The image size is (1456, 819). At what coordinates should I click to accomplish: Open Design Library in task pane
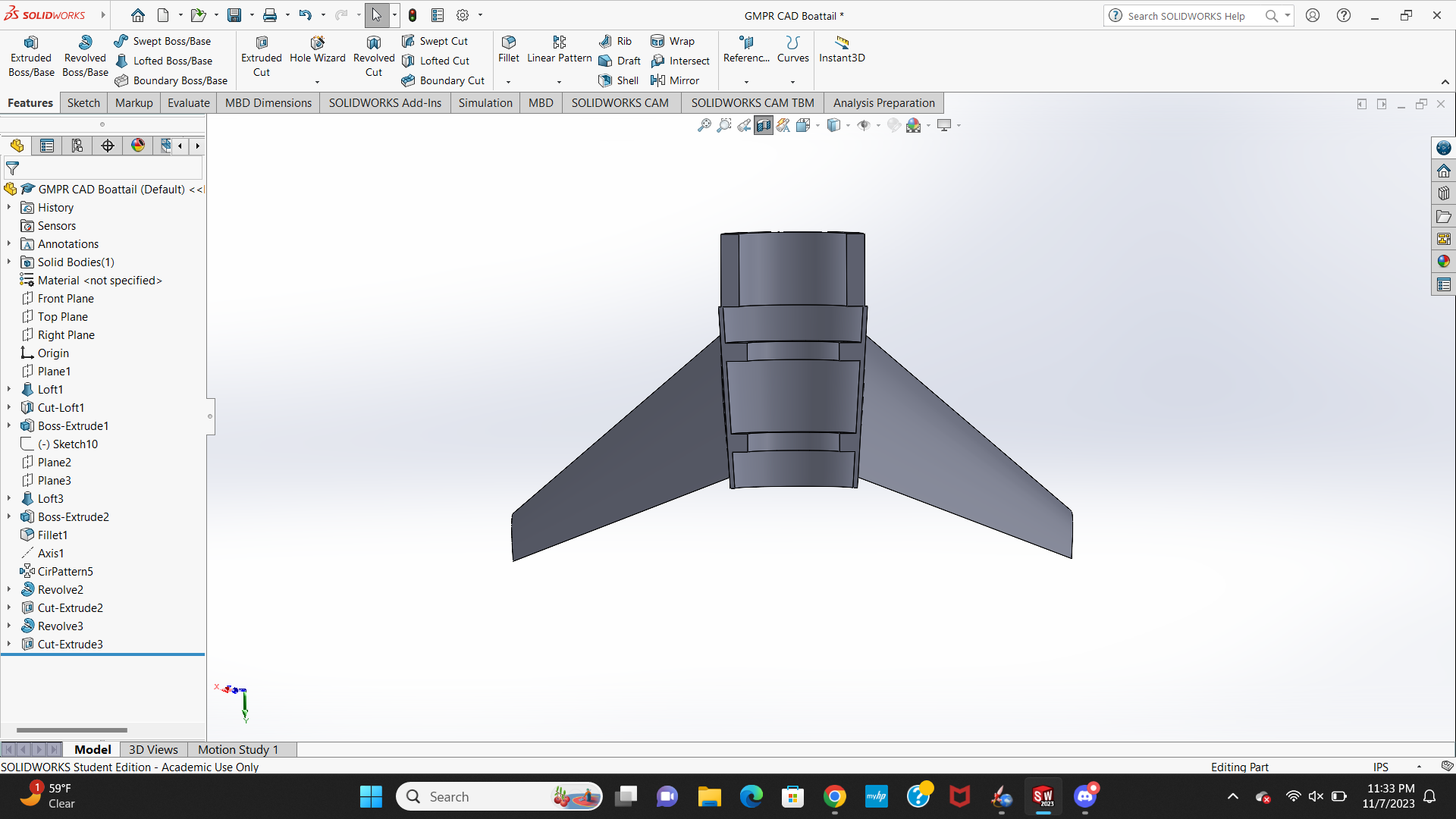[1443, 193]
